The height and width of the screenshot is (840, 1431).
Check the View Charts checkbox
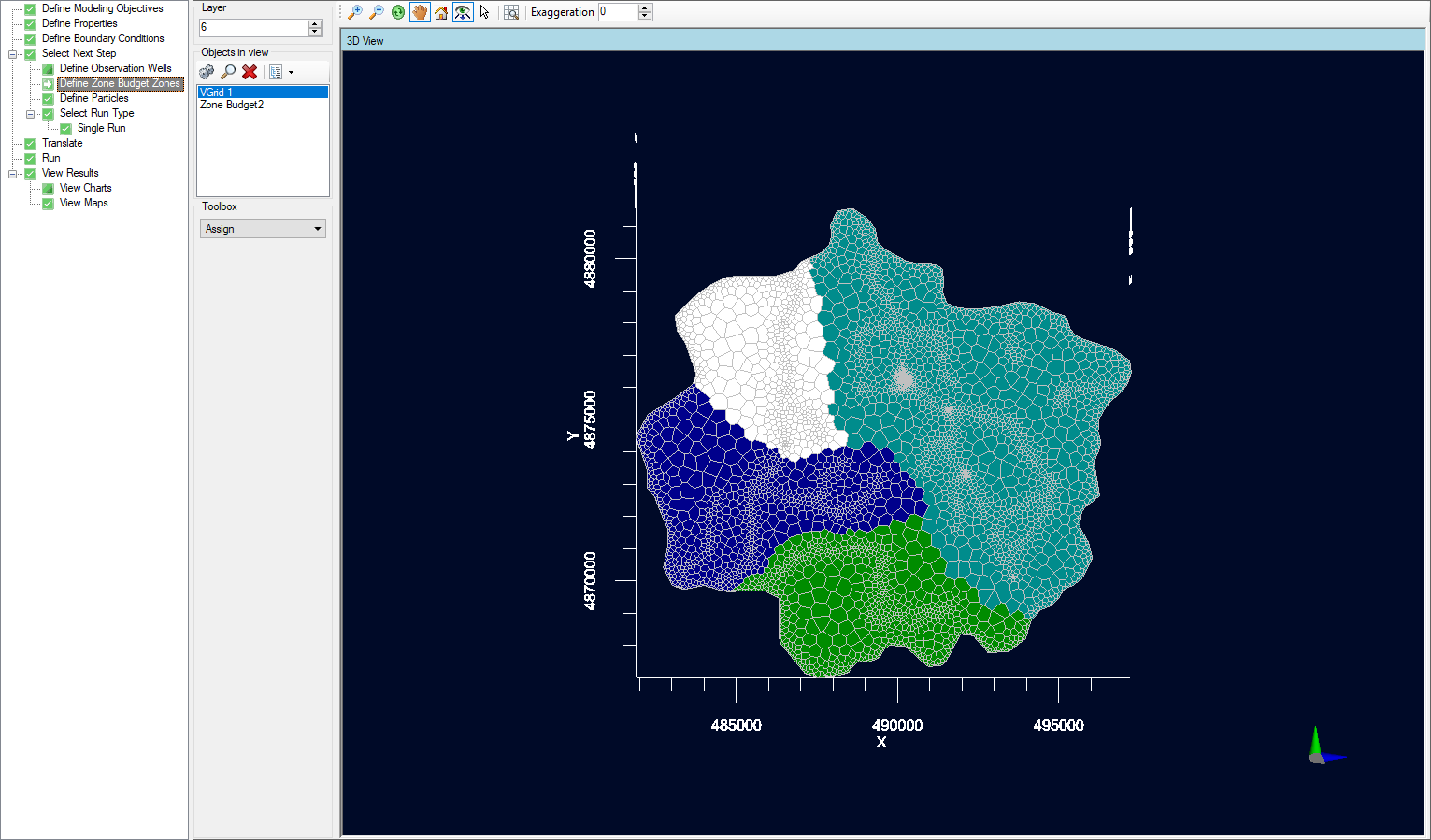(47, 188)
